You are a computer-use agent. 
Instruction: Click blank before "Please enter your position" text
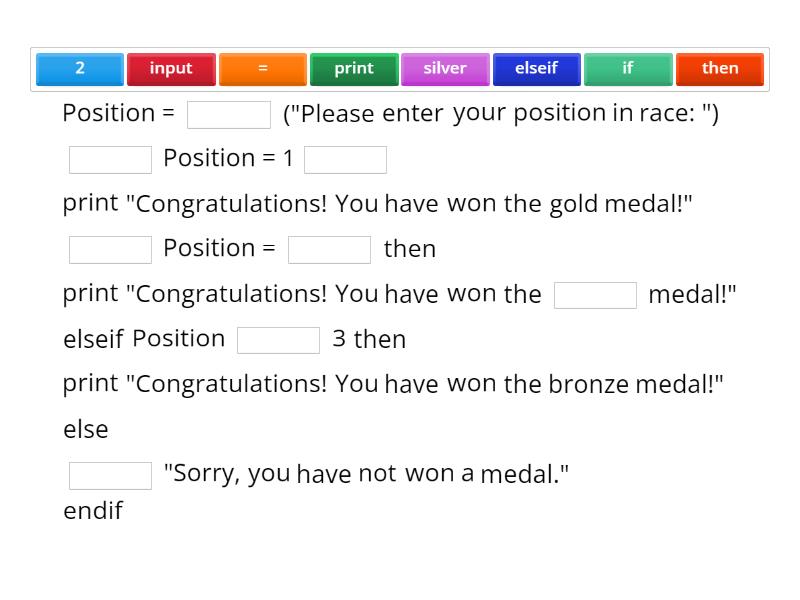tap(229, 115)
